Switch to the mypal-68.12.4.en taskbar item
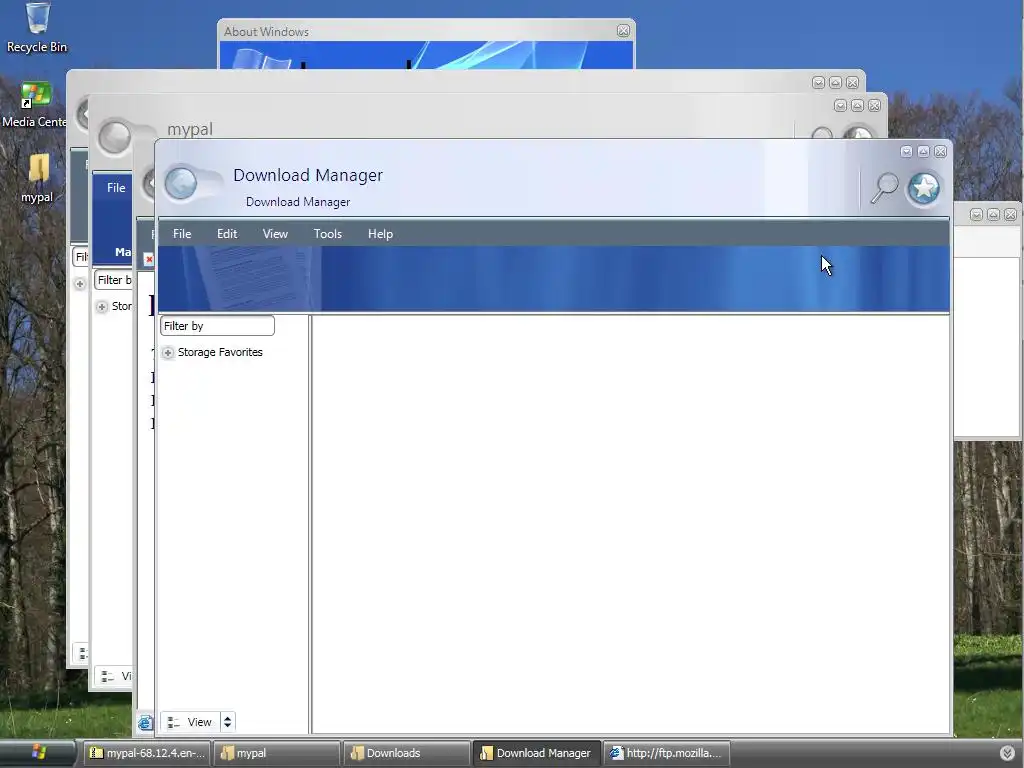Screen dimensions: 1024x768 click(147, 753)
